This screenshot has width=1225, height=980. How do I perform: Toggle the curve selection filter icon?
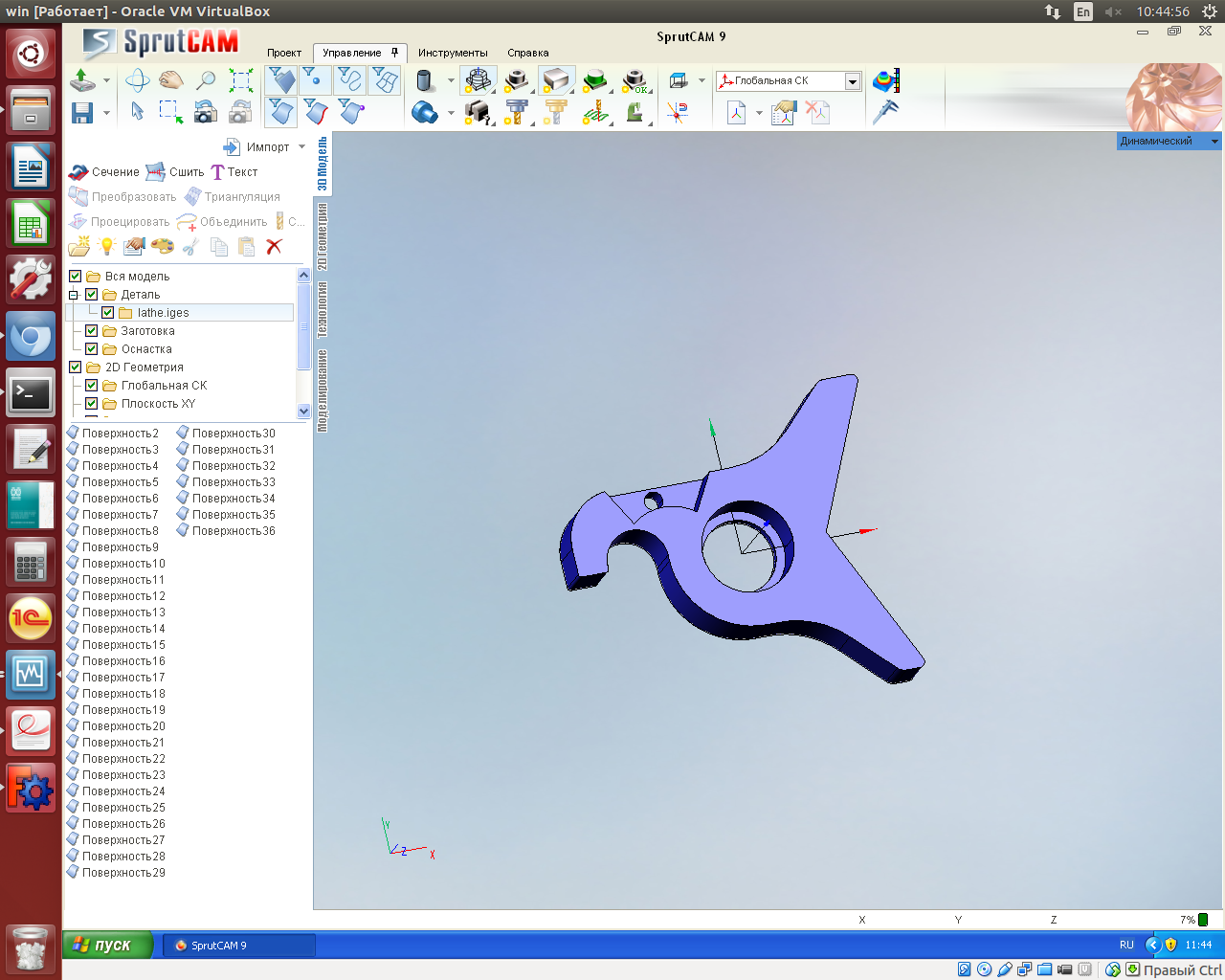pyautogui.click(x=350, y=80)
